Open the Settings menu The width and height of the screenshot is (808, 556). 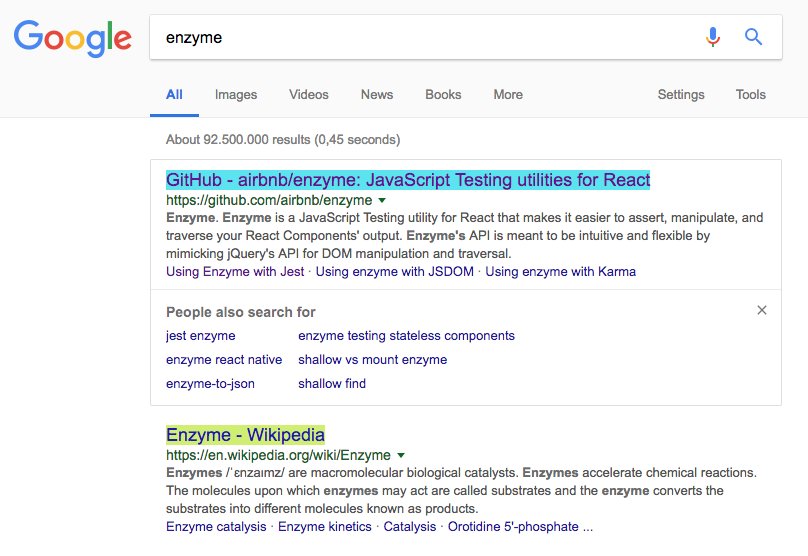681,94
